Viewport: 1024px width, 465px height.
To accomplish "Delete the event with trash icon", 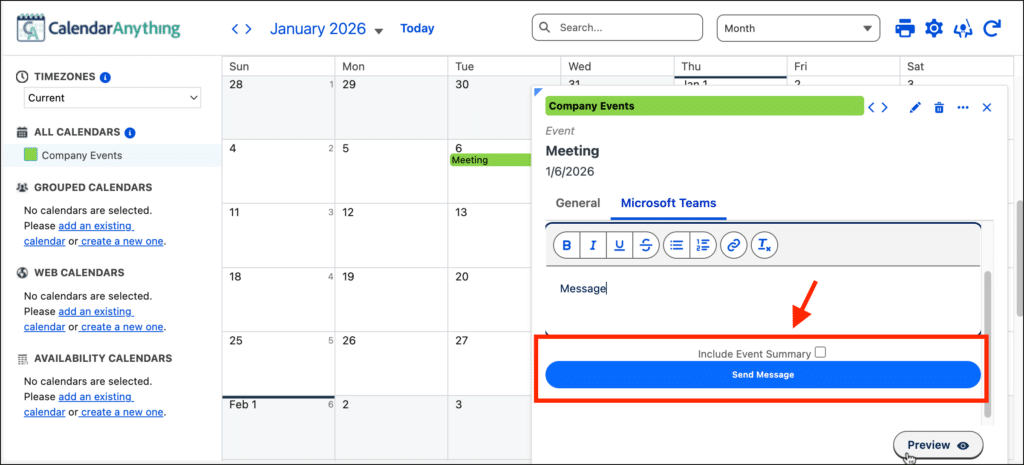I will [x=938, y=107].
